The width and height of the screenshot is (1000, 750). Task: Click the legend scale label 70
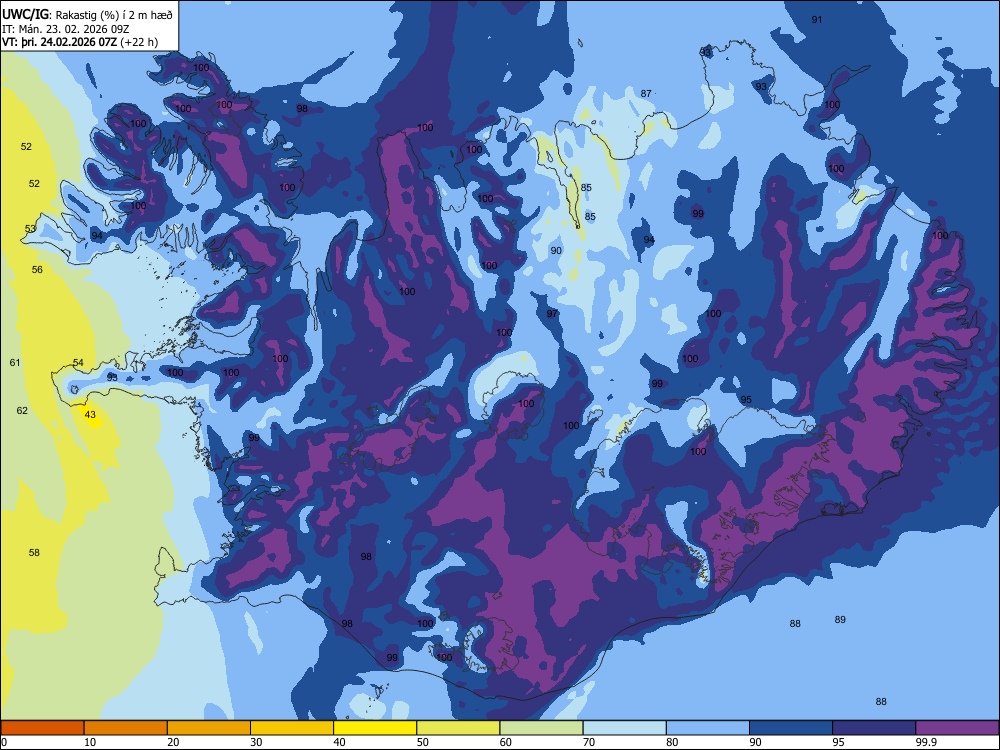(589, 742)
